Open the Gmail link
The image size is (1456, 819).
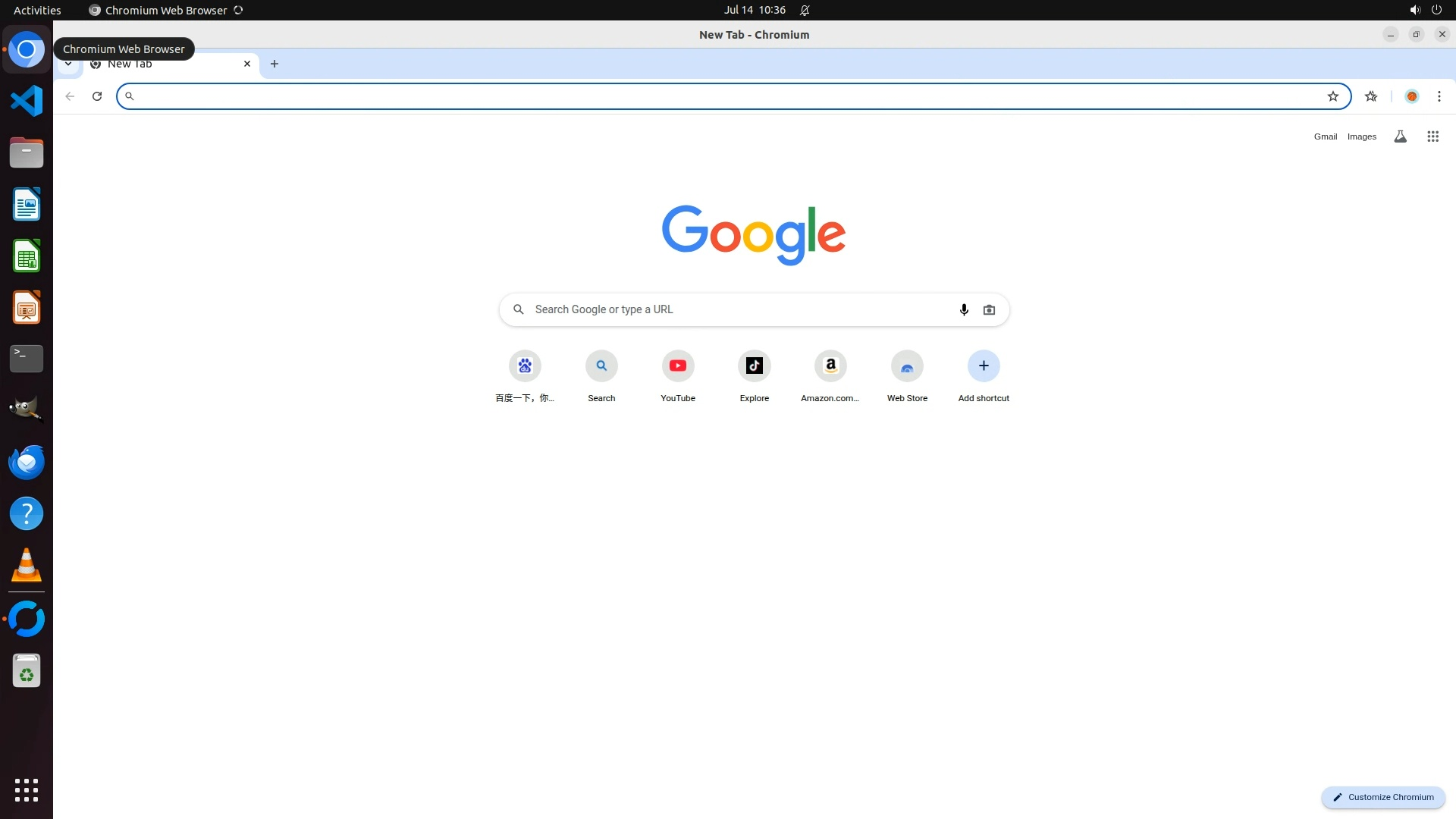[x=1325, y=136]
